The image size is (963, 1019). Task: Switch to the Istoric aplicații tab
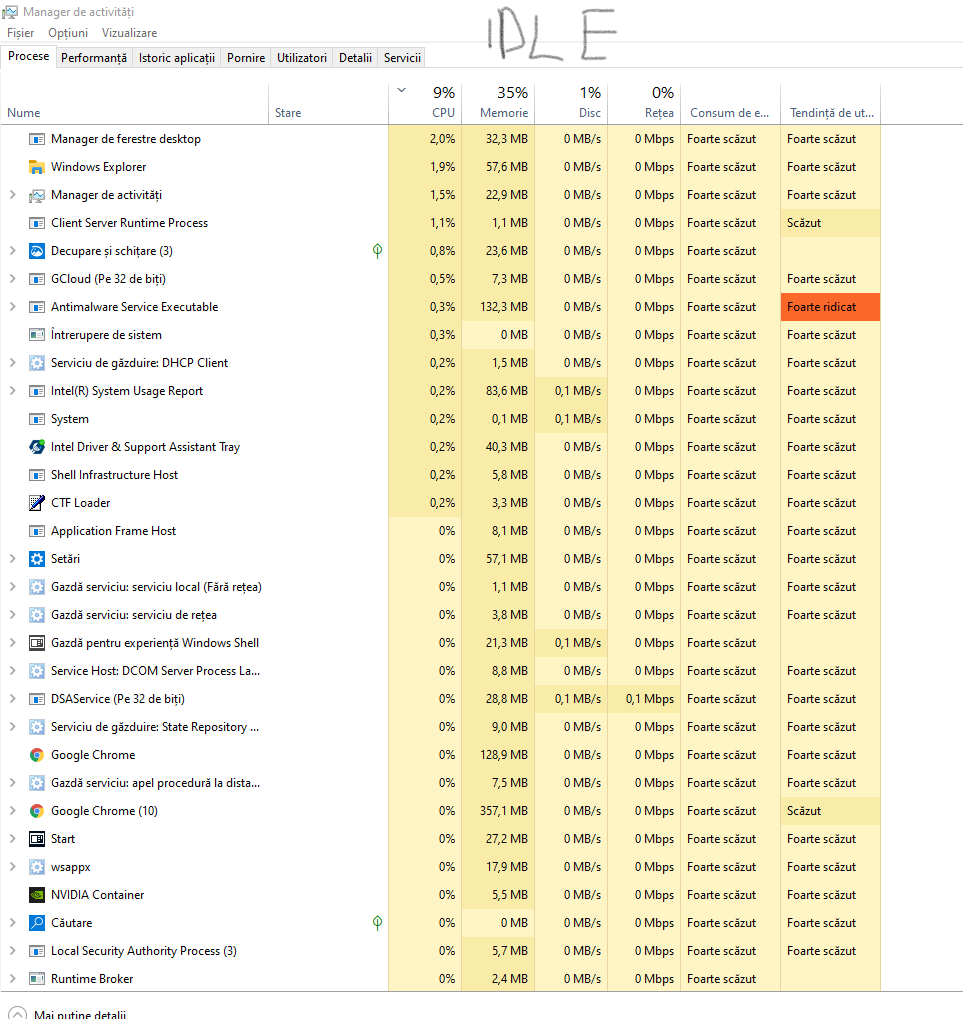click(177, 58)
